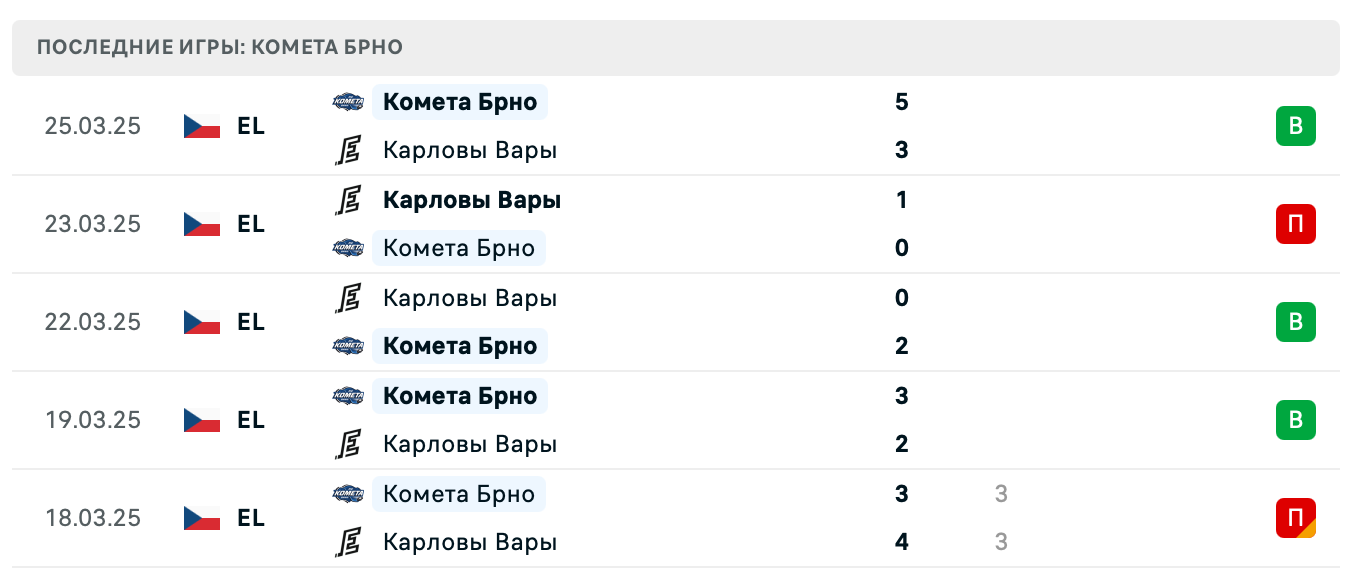1354x584 pixels.
Task: Click the Czech flag in the 22.03.25 row
Action: click(x=200, y=322)
